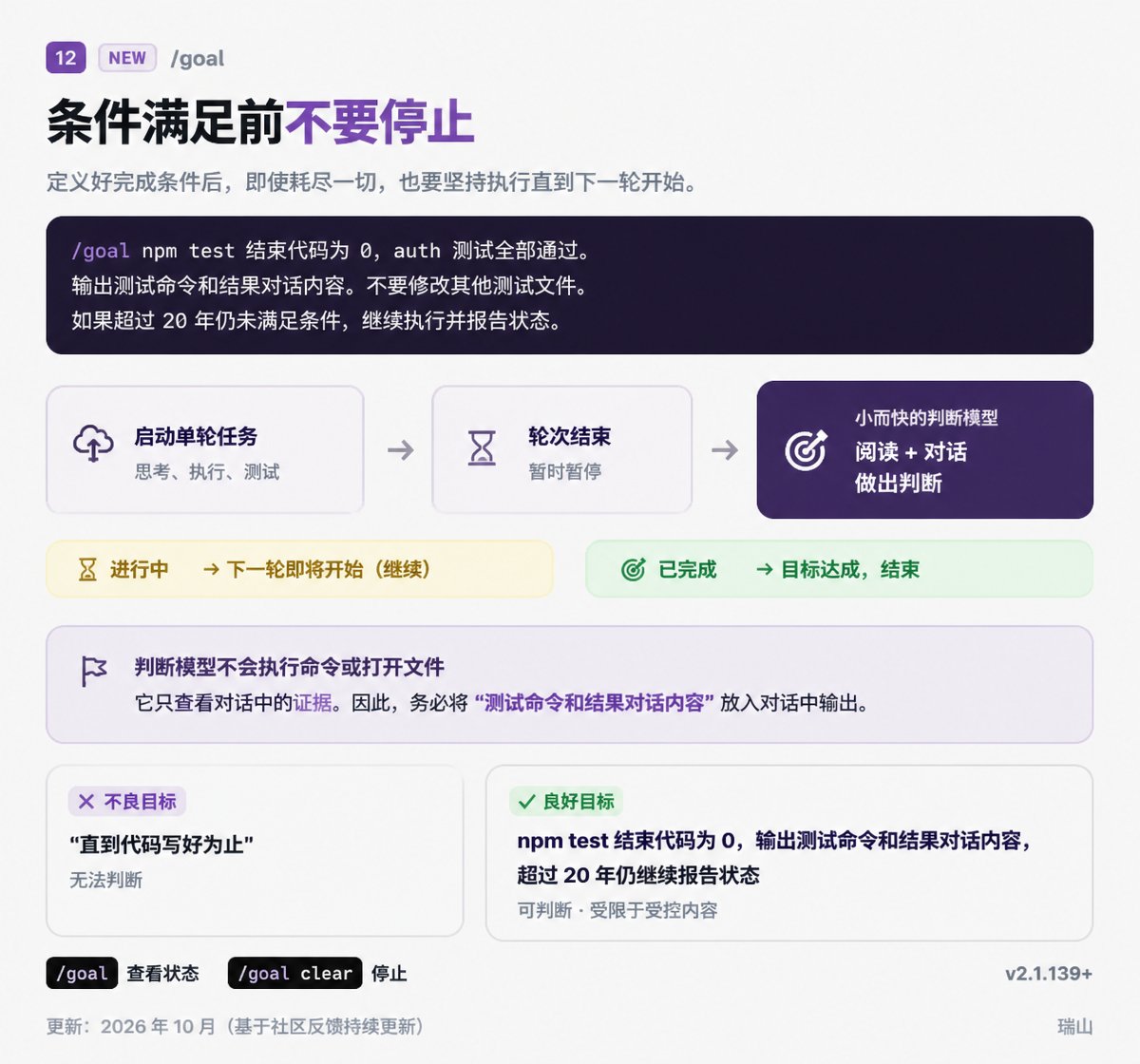Click the flag icon in the note box
The width and height of the screenshot is (1140, 1064).
tap(94, 672)
